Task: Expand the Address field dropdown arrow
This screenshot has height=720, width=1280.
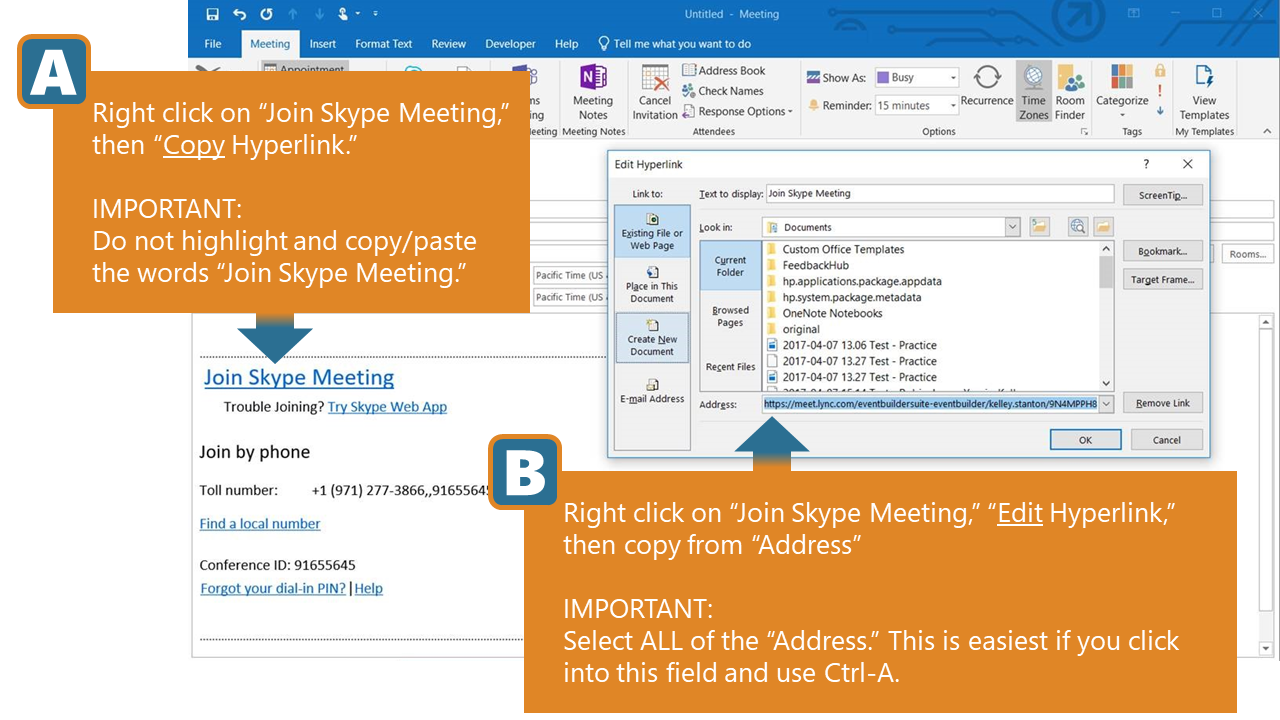Action: click(1106, 404)
